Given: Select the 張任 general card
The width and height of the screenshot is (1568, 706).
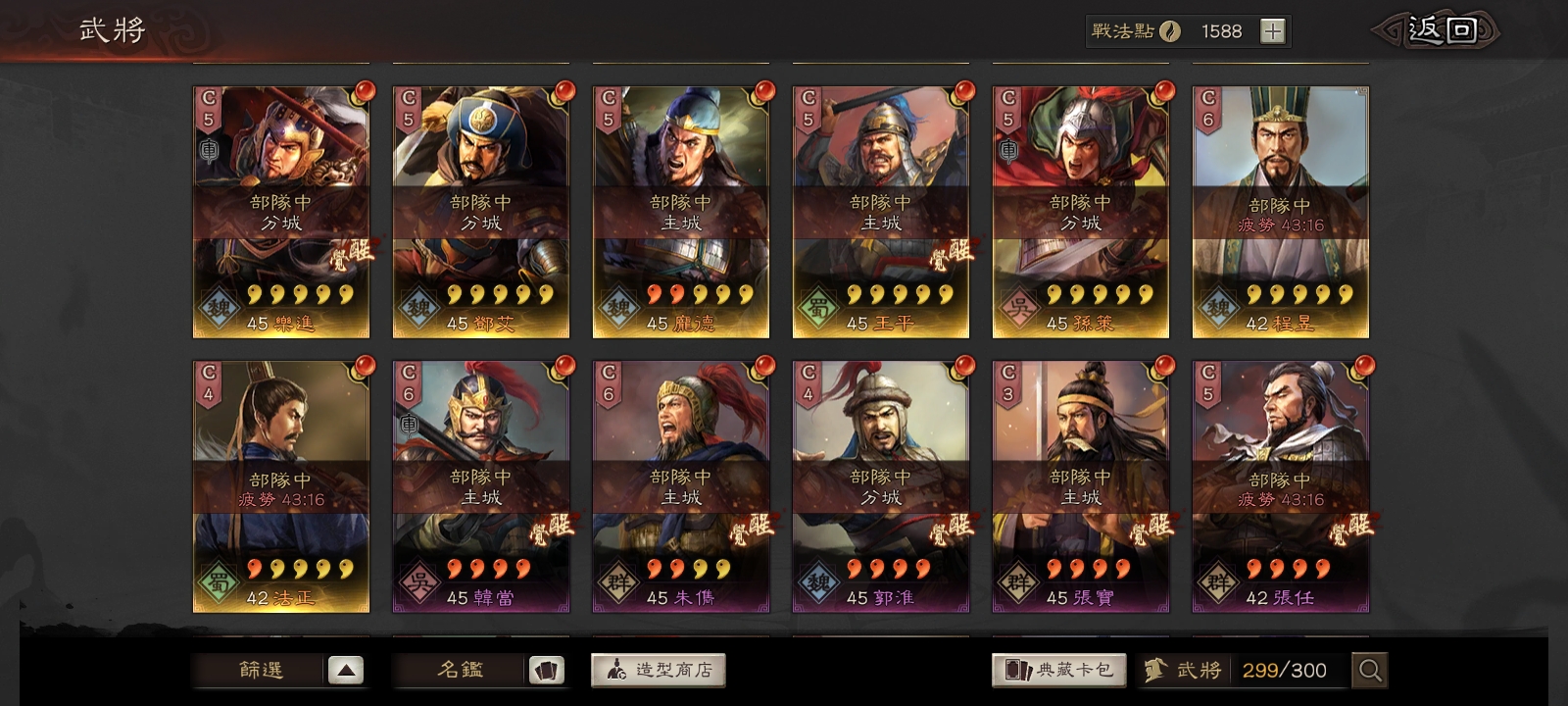Looking at the screenshot, I should 1281,486.
